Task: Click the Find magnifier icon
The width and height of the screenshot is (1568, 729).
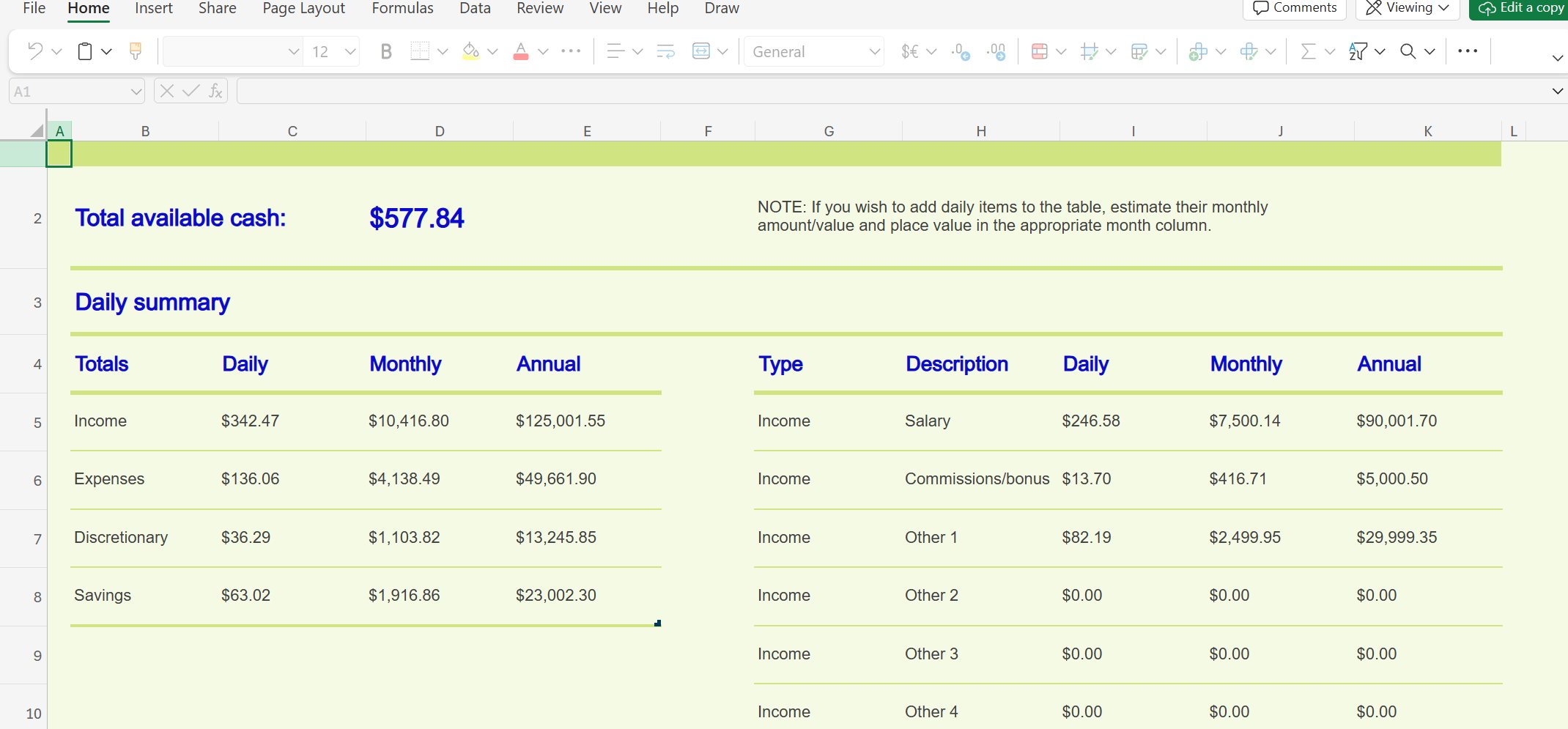Action: click(x=1408, y=51)
